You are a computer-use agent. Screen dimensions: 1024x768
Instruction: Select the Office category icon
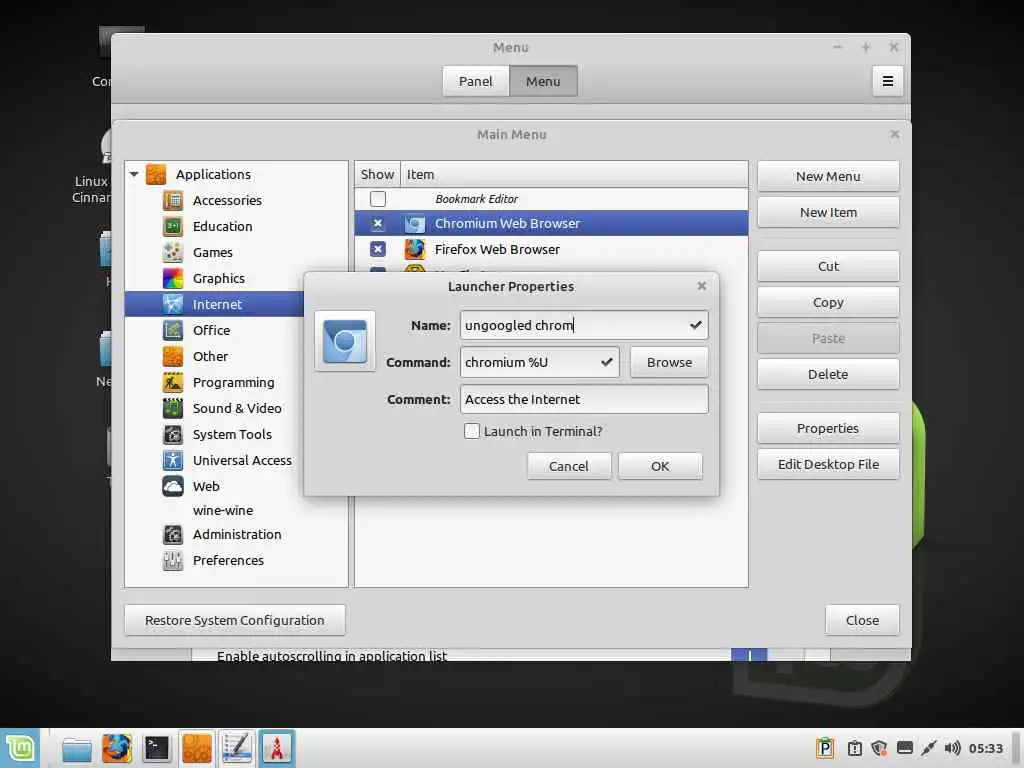coord(173,330)
